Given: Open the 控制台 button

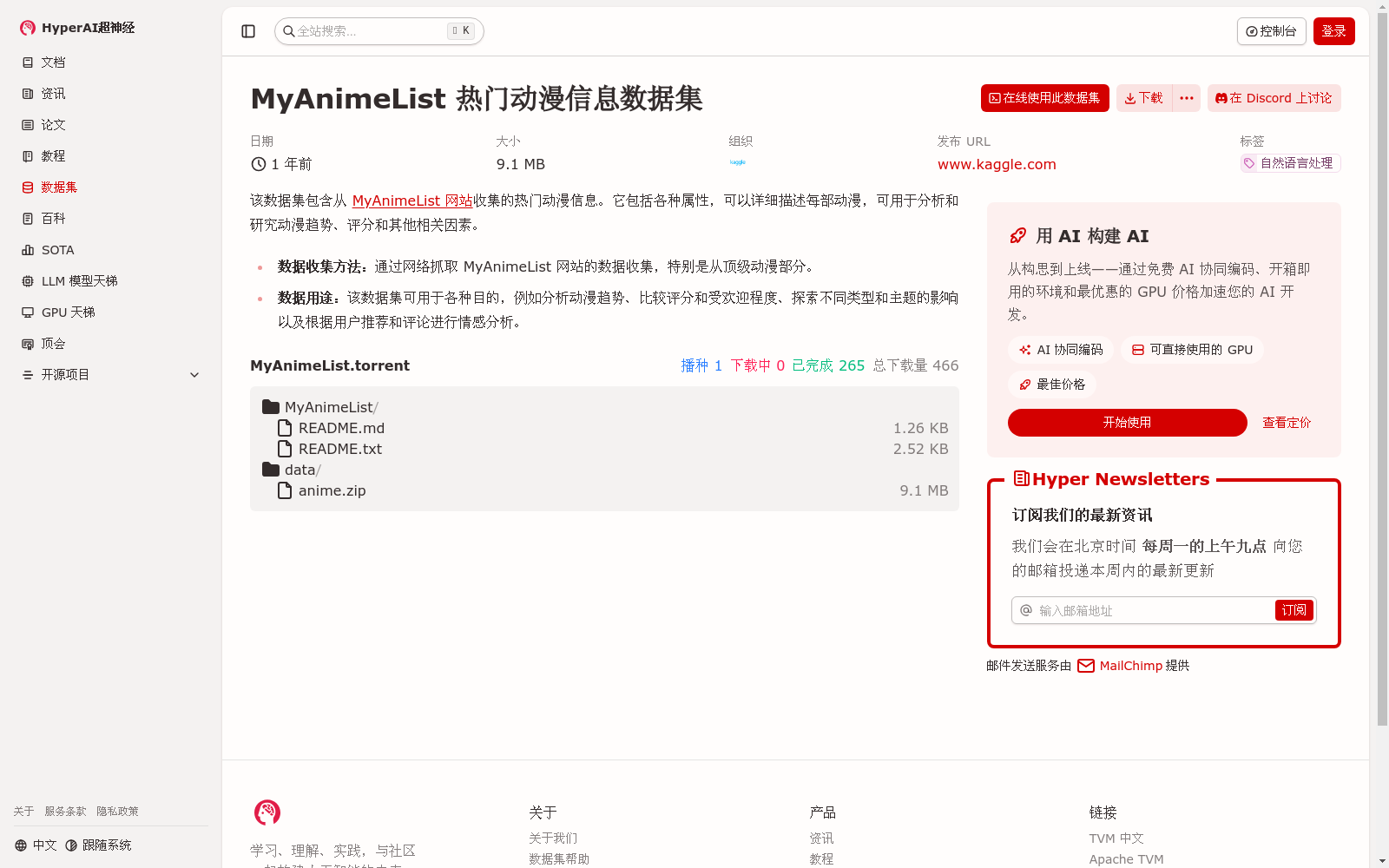Looking at the screenshot, I should click(1271, 31).
